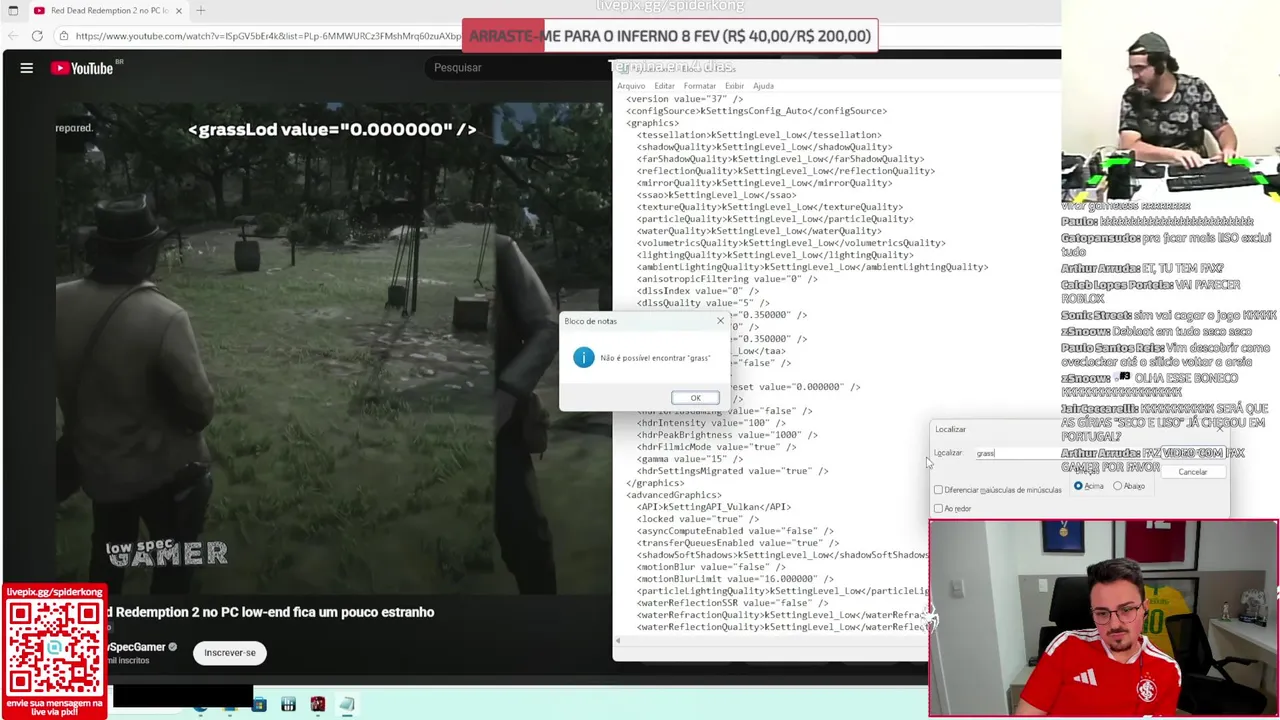
Task: Close the Red Dead Redemption tab
Action: [179, 11]
